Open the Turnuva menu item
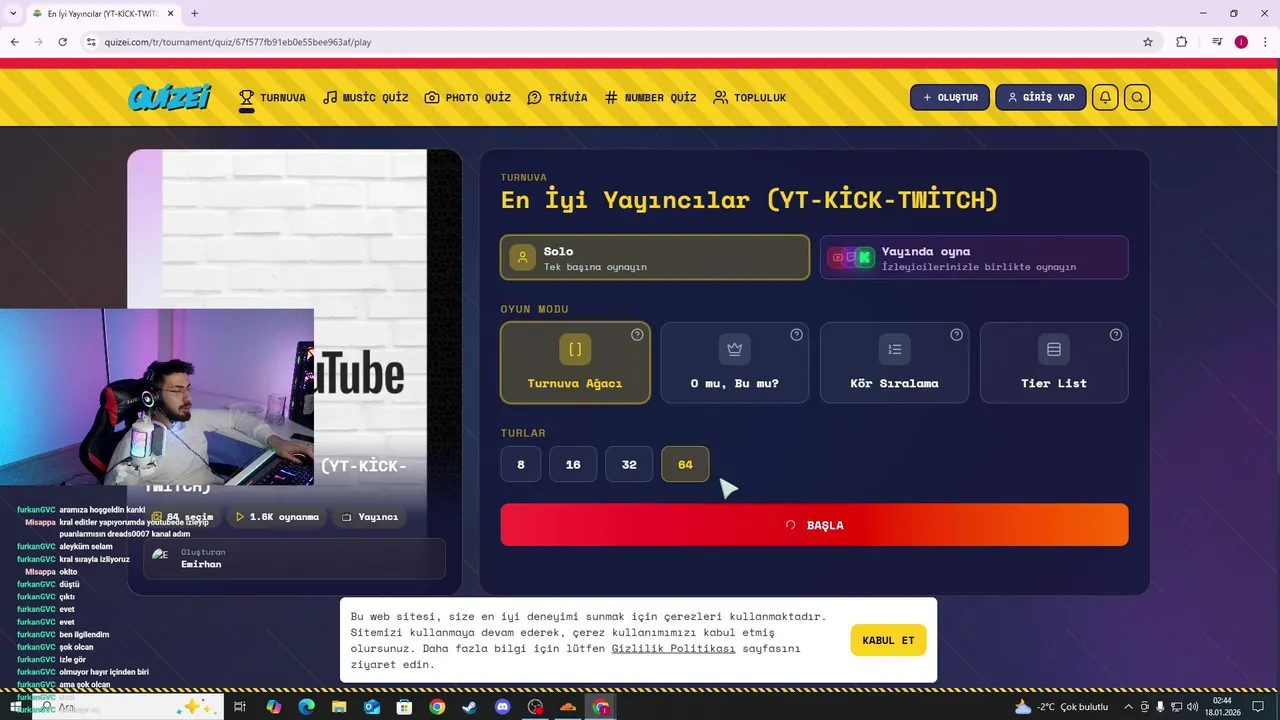The width and height of the screenshot is (1280, 720). coord(272,97)
